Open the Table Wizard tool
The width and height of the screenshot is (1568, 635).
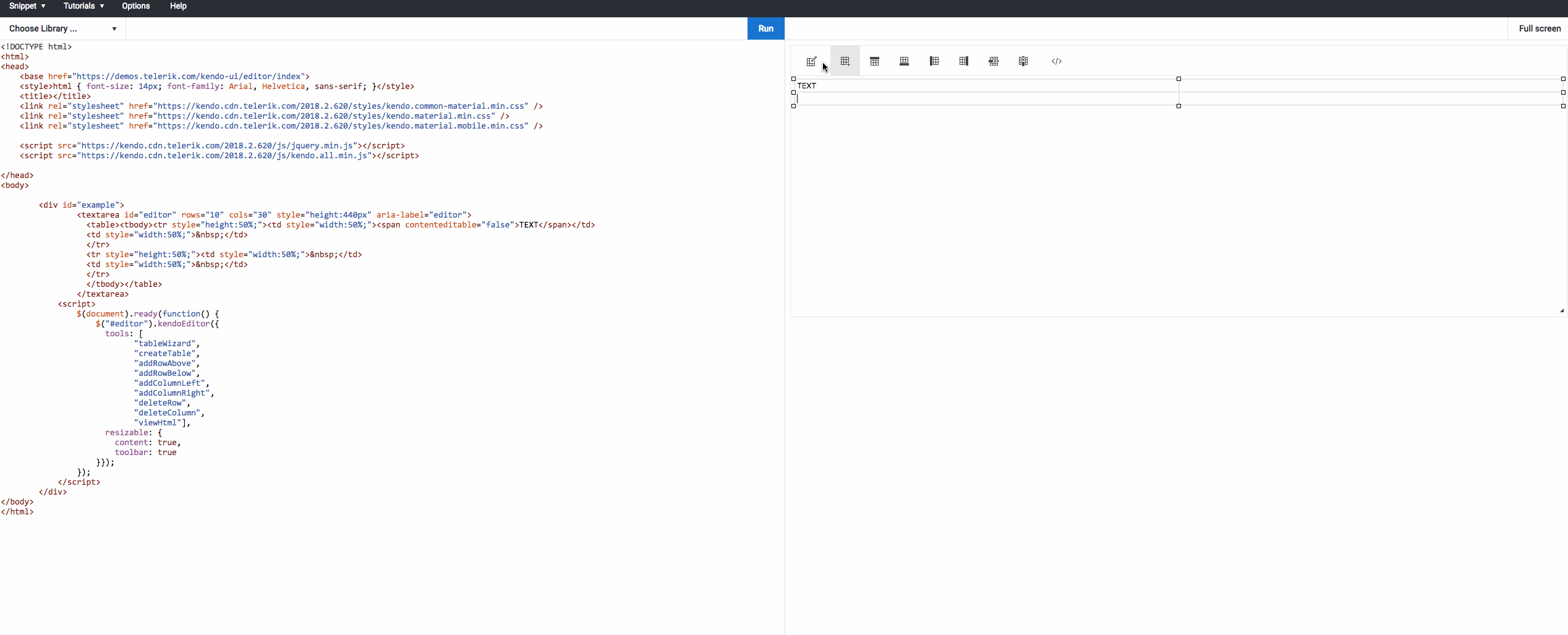pyautogui.click(x=810, y=61)
